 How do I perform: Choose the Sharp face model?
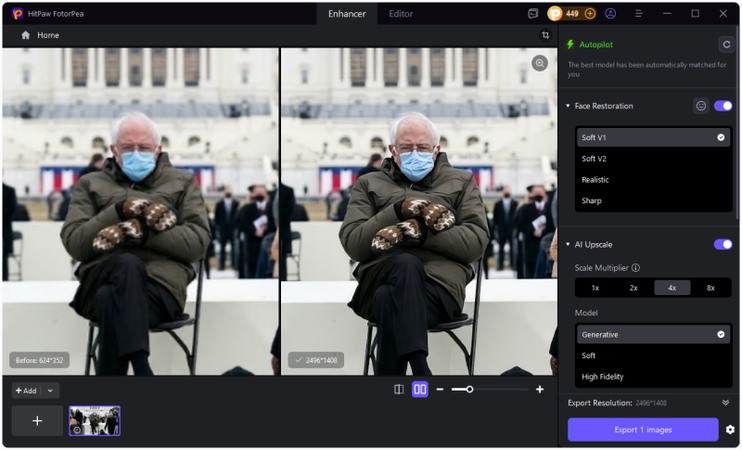pos(654,201)
